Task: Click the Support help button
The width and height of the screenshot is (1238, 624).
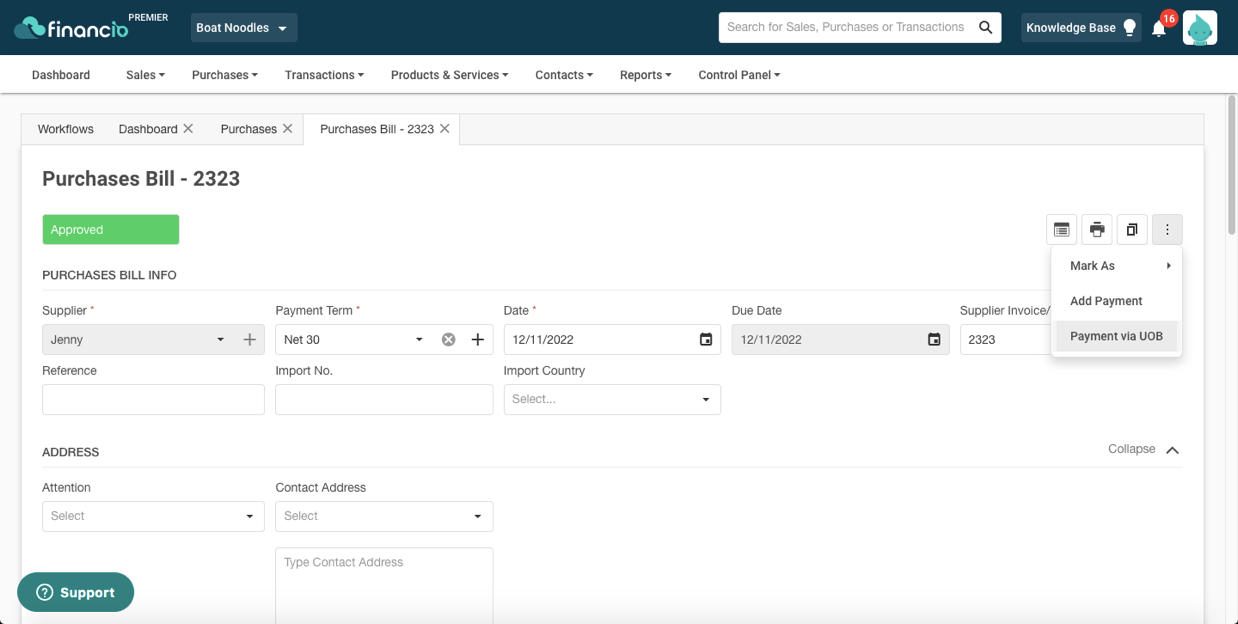Action: pos(76,593)
